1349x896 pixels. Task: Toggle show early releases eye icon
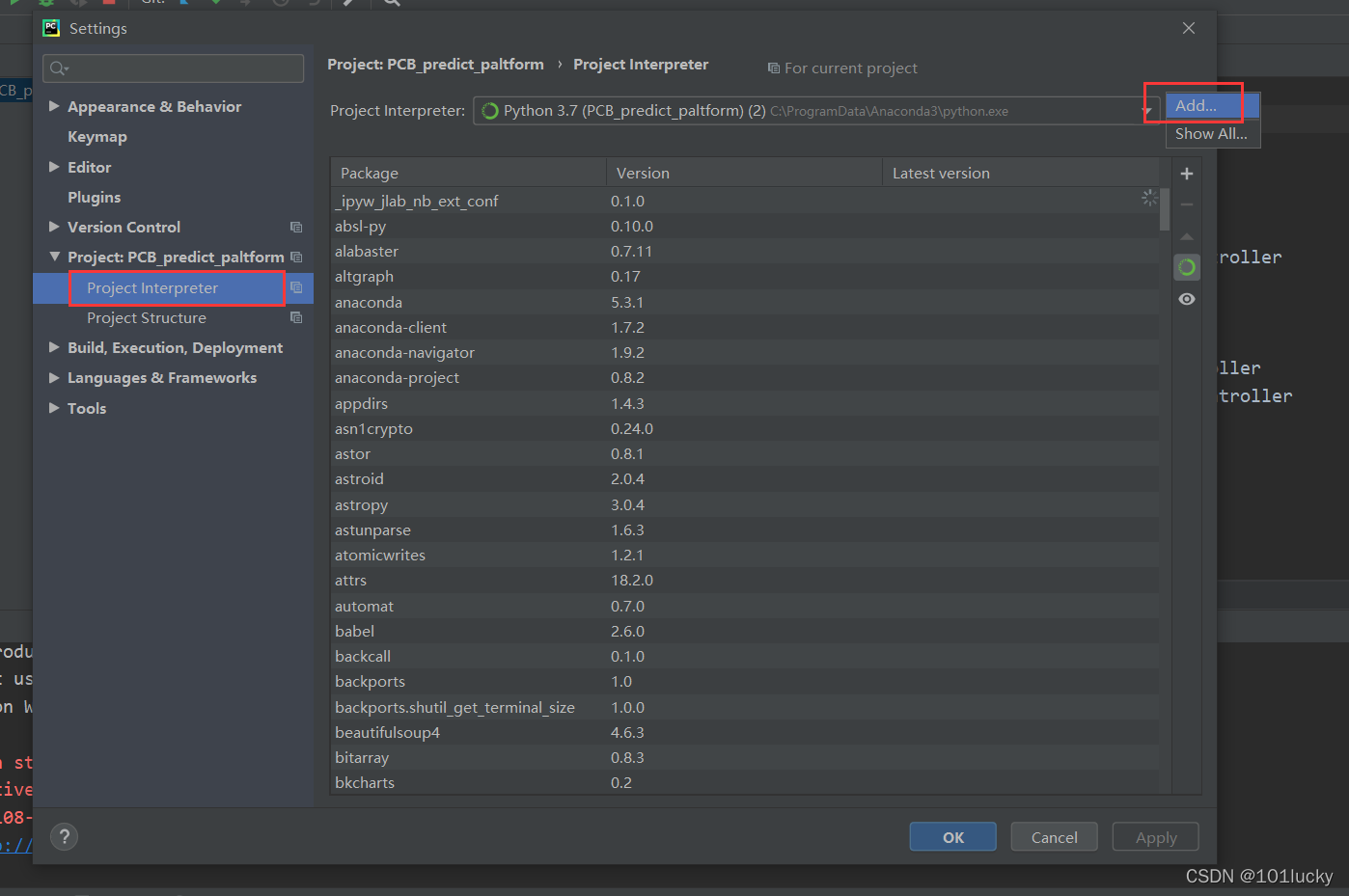click(x=1187, y=299)
